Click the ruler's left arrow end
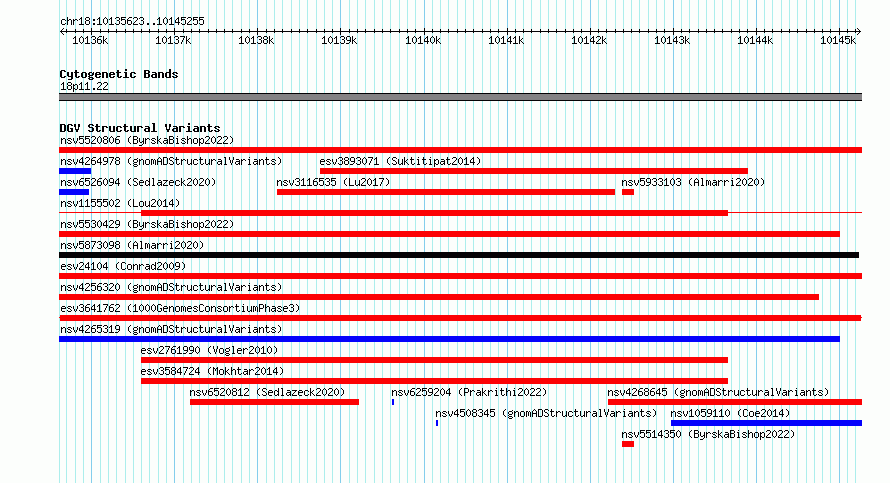This screenshot has height=483, width=890. coord(62,32)
